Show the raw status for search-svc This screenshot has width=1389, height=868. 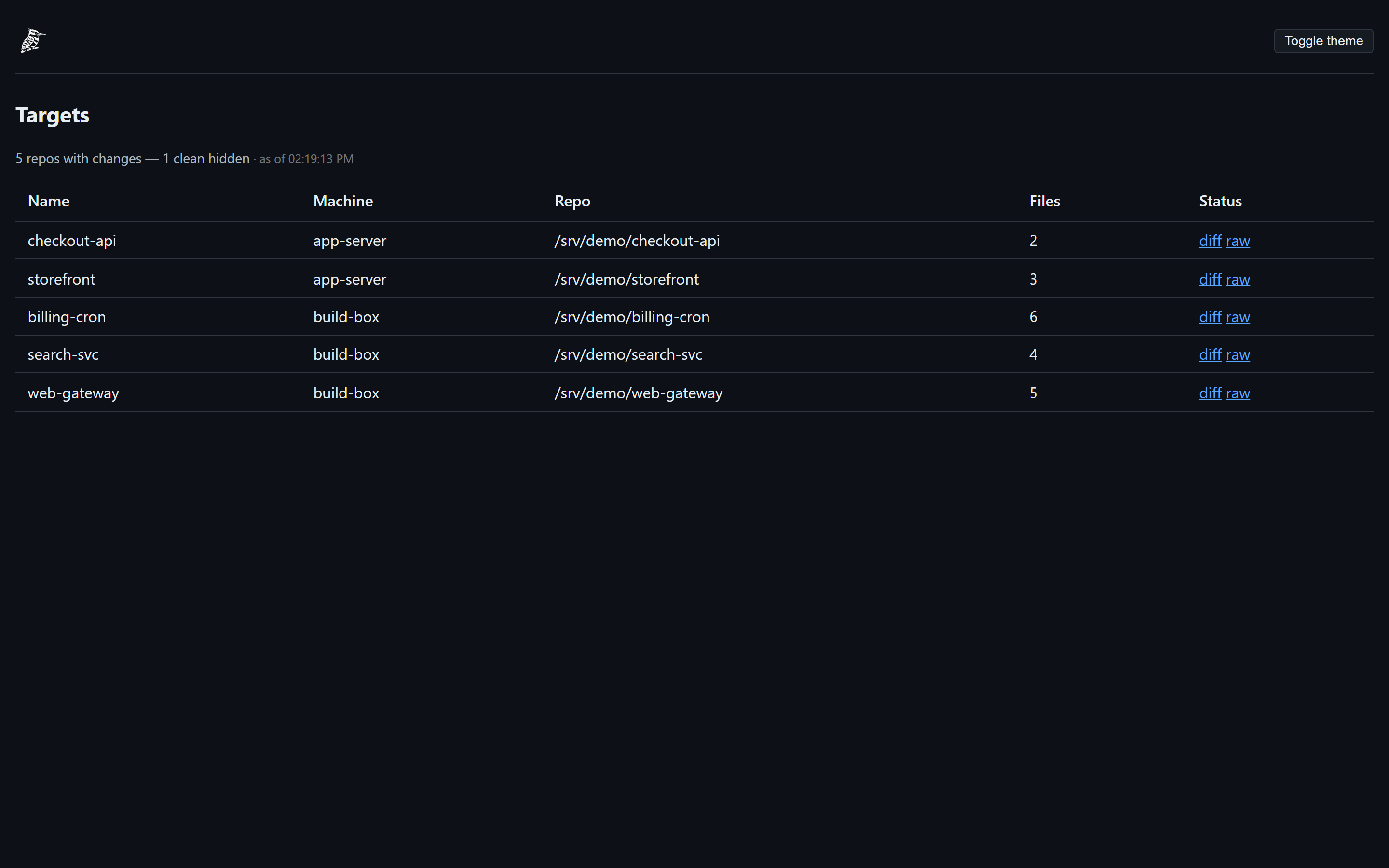coord(1238,354)
